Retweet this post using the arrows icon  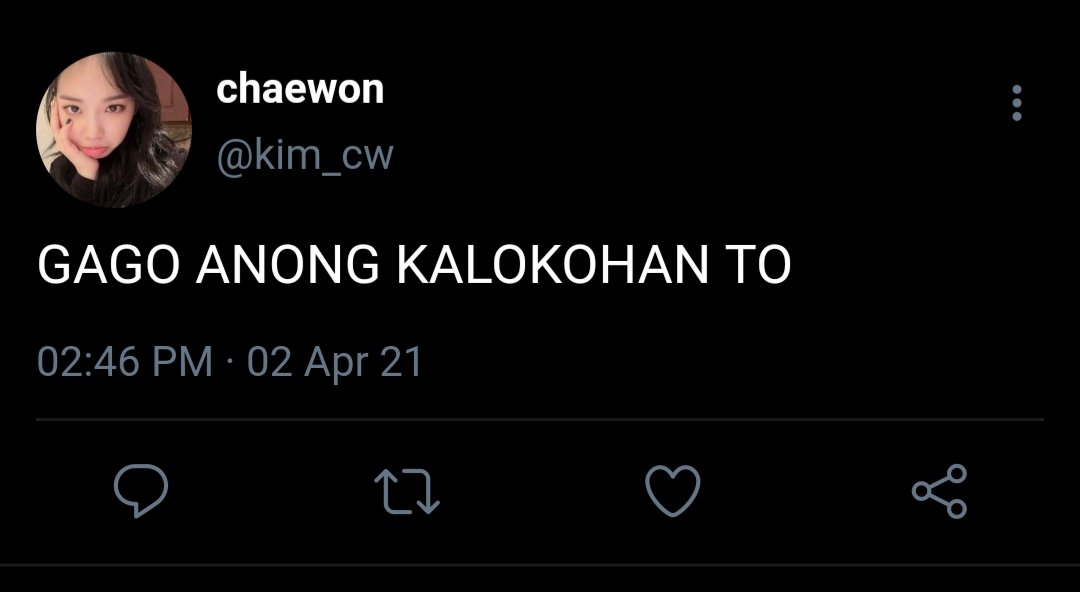[406, 491]
